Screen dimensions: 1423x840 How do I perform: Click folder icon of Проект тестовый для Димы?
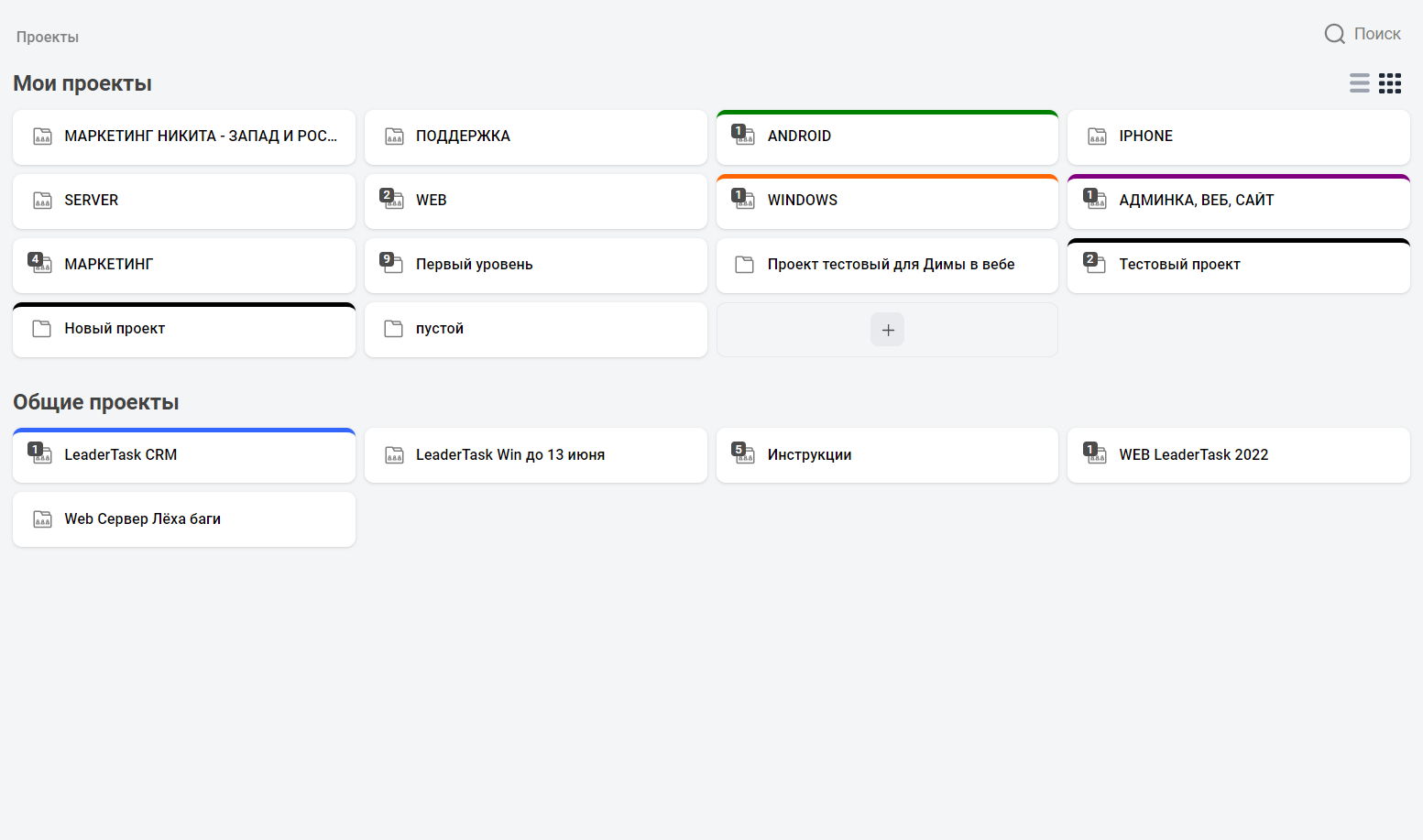745,265
